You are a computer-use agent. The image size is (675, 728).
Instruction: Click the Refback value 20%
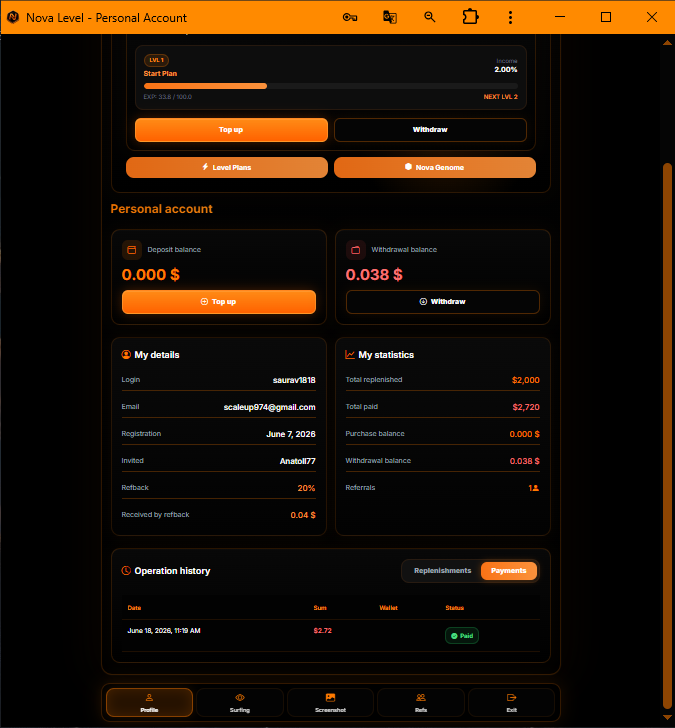(306, 488)
